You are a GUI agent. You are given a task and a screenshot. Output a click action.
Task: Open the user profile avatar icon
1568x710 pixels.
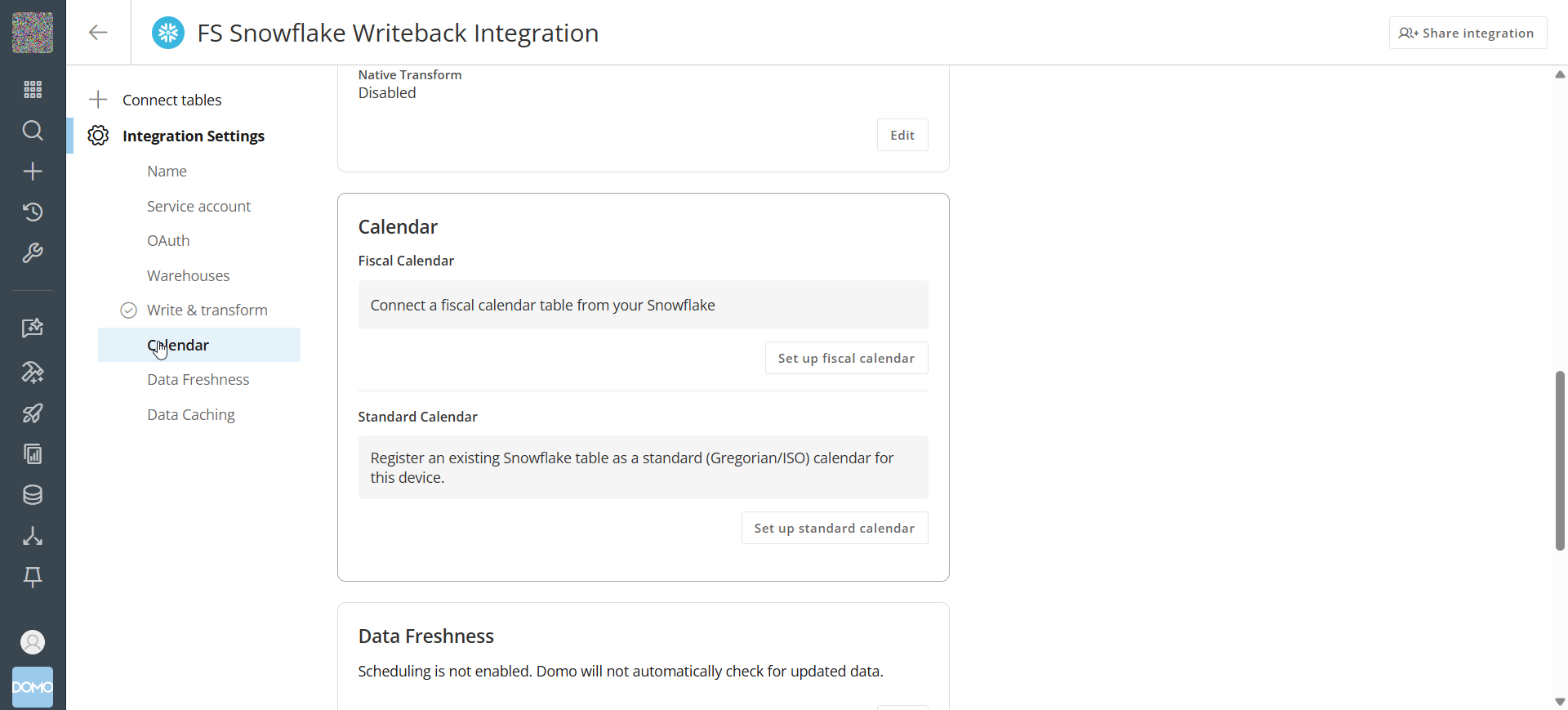click(x=33, y=642)
